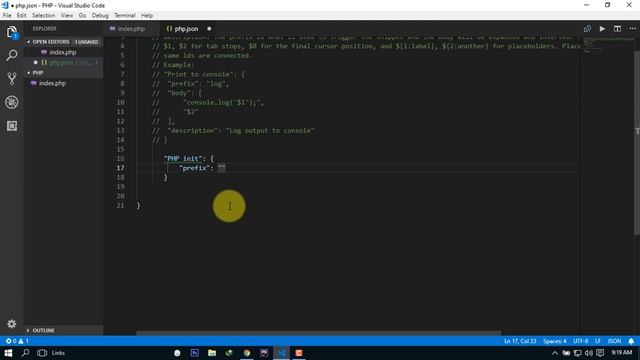Collapse the PHP folder section
The image size is (640, 360).
tap(63, 73)
